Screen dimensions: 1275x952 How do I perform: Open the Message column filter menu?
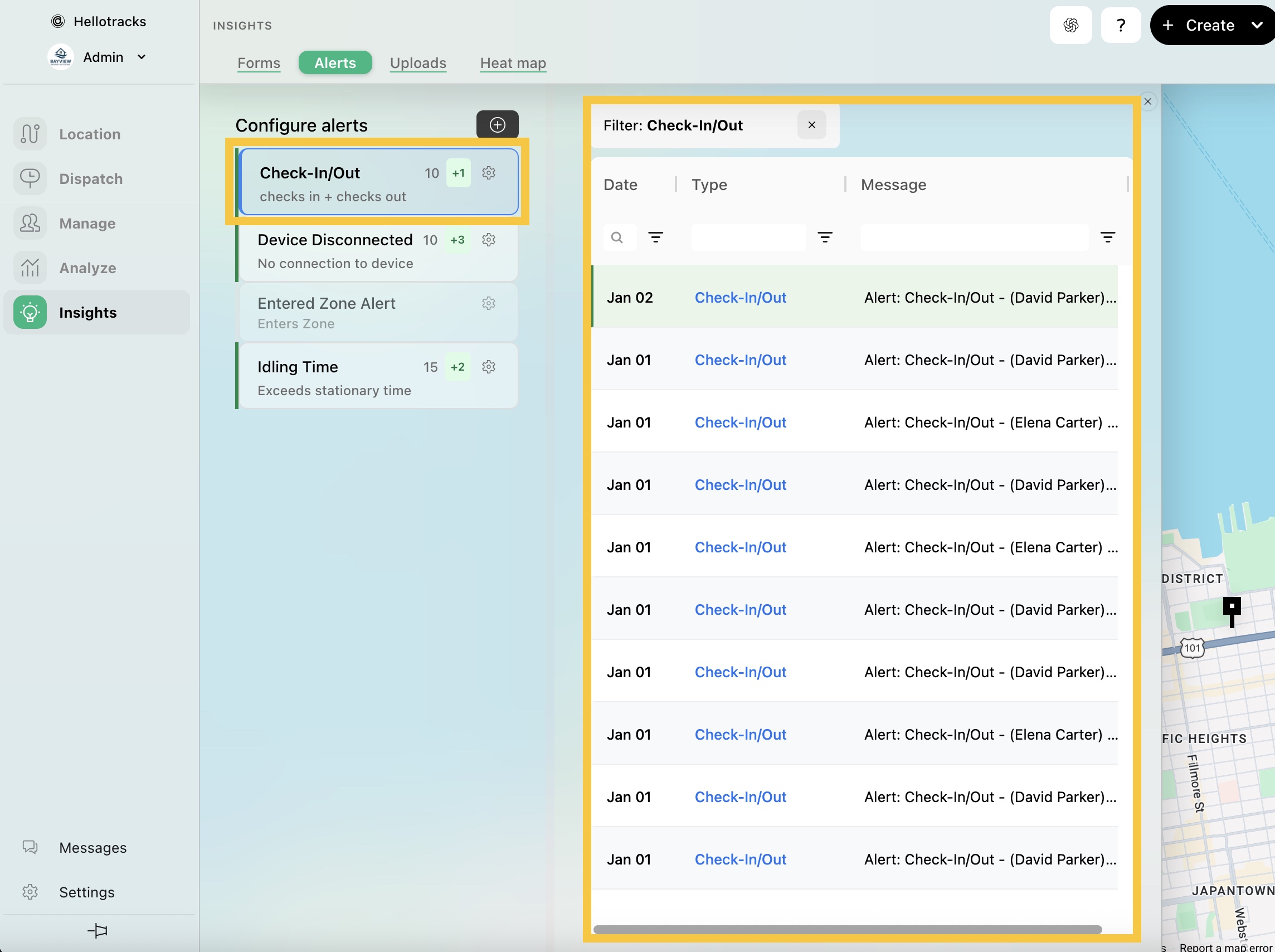pyautogui.click(x=1107, y=237)
